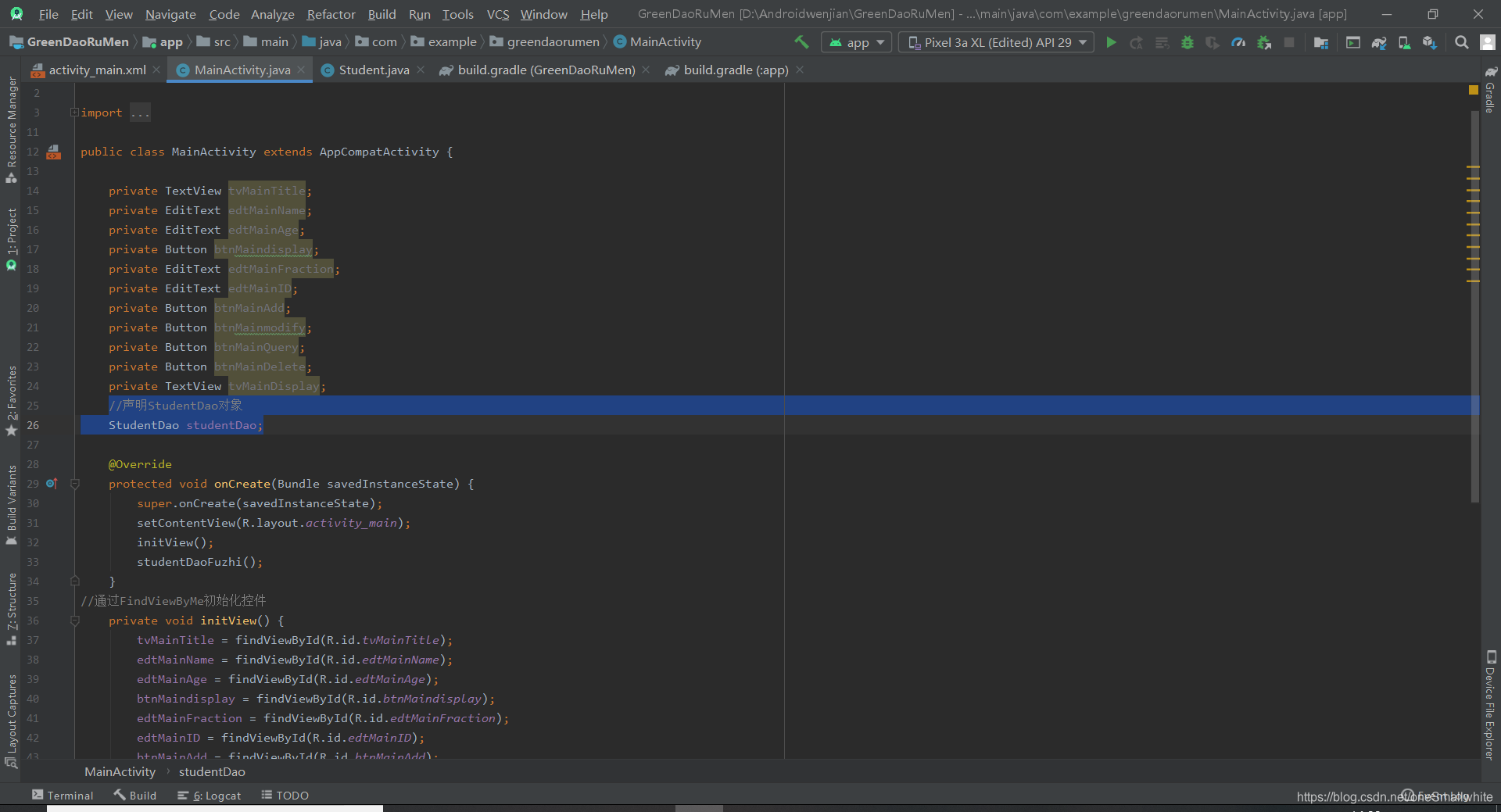Open the TODO tool window
1501x812 pixels.
point(285,795)
